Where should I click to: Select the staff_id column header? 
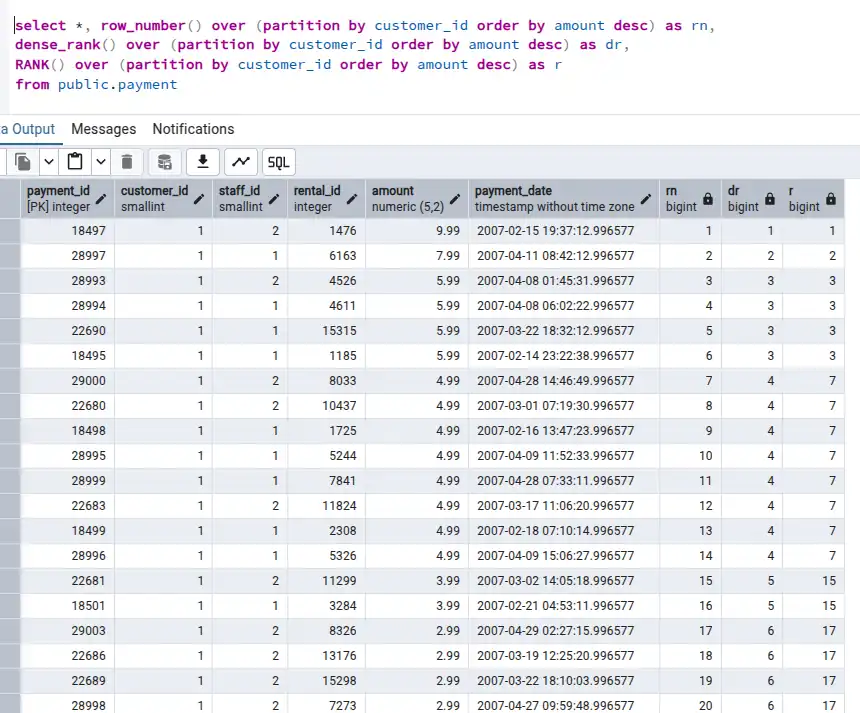250,199
